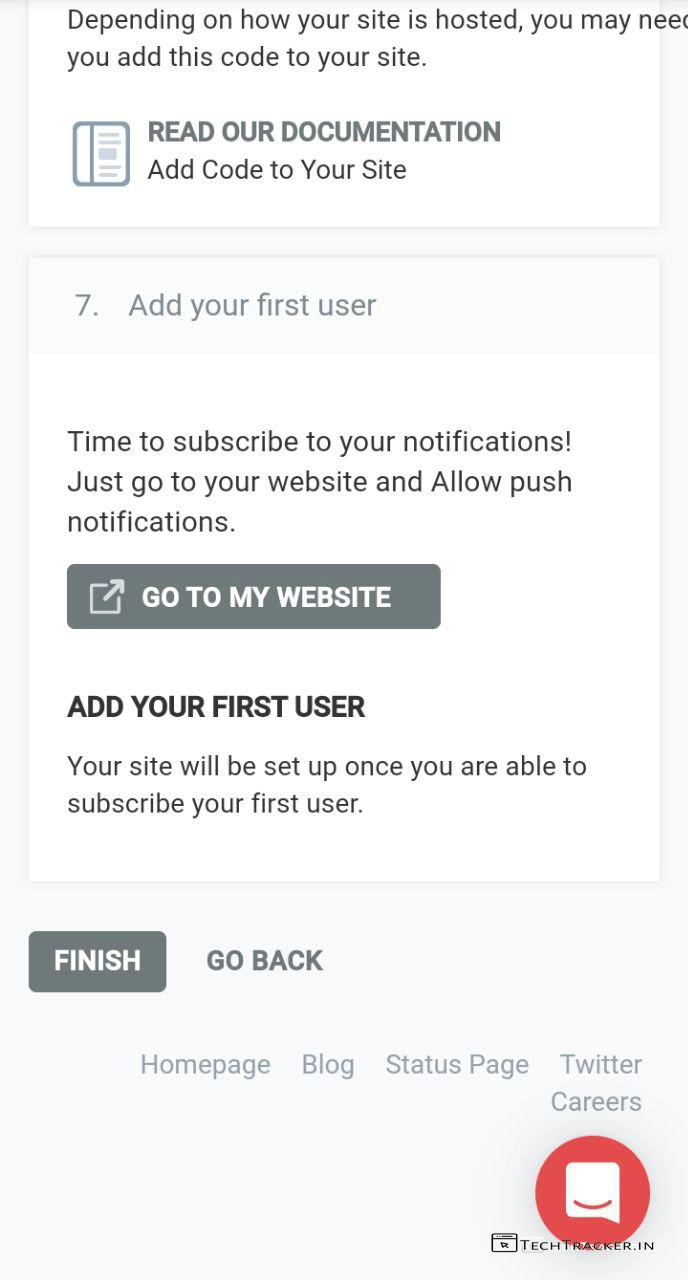Open the Careers footer link
Image resolution: width=688 pixels, height=1280 pixels.
point(596,1102)
